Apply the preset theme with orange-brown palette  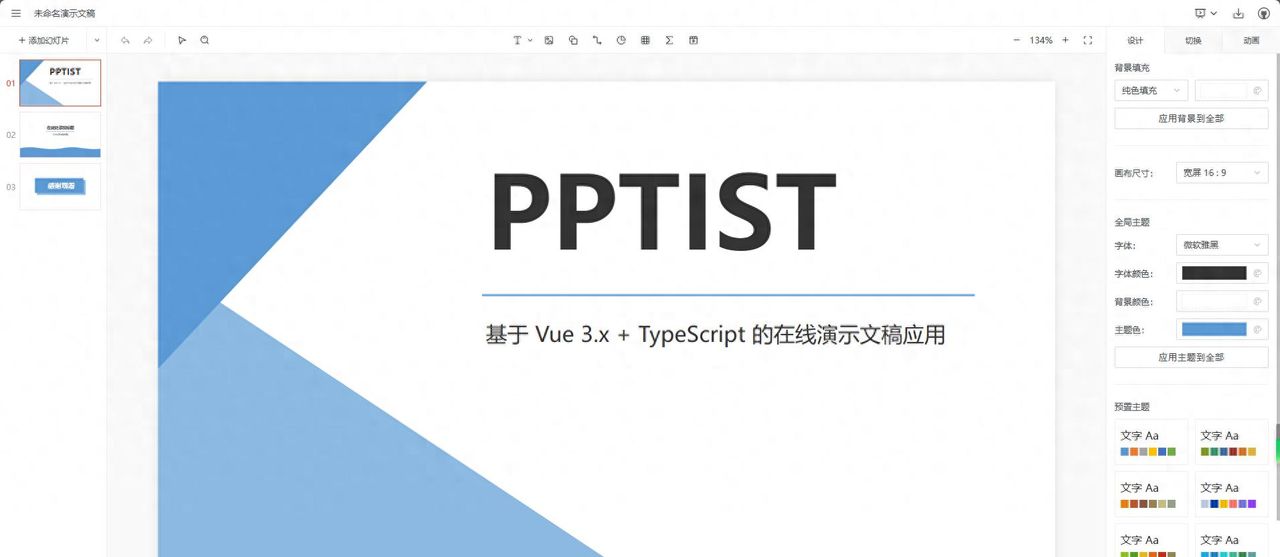1151,493
